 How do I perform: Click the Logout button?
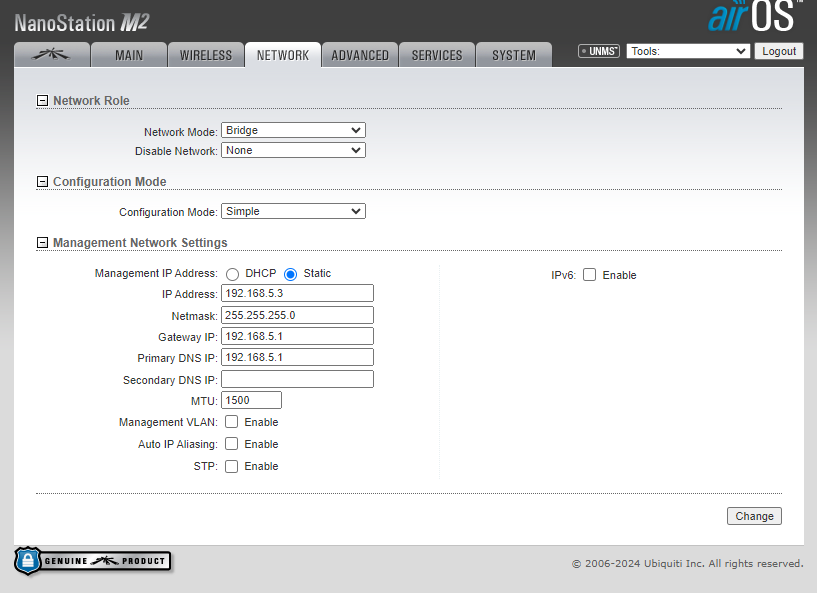point(778,51)
